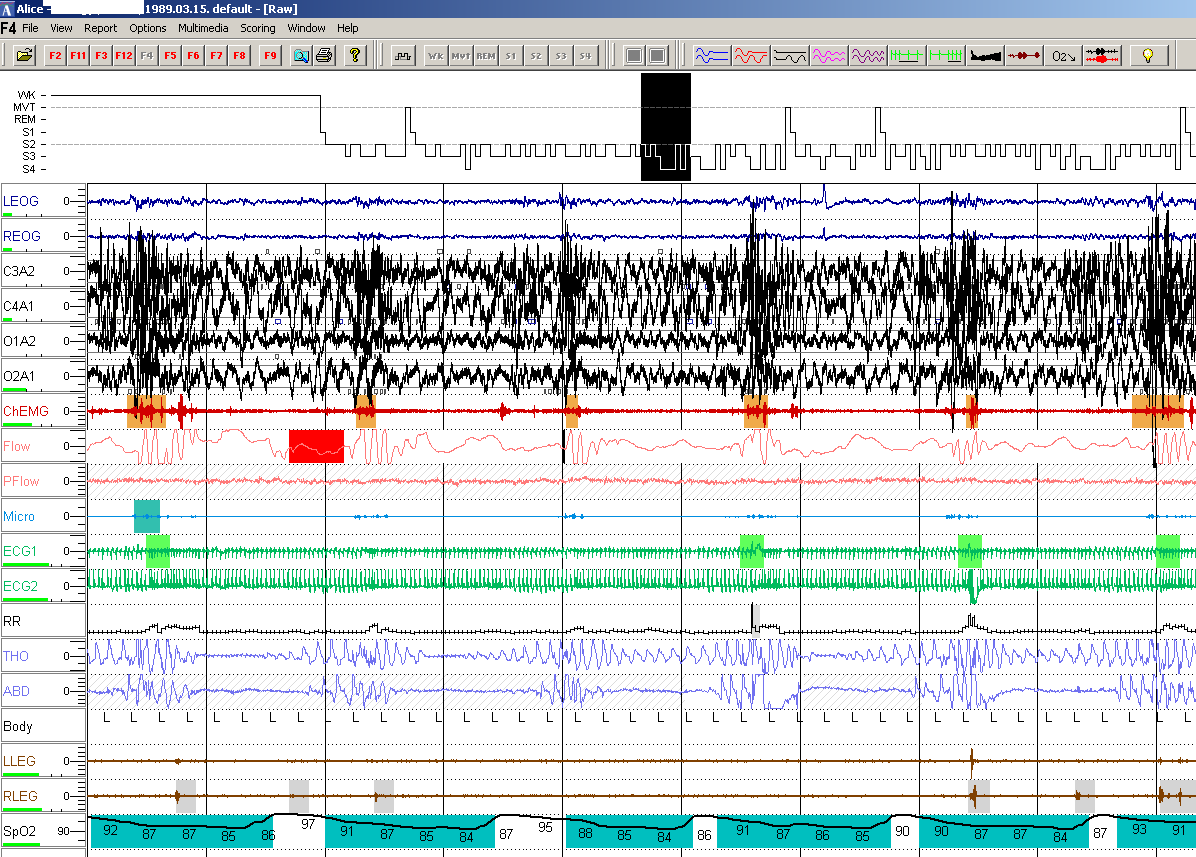Viewport: 1196px width, 857px height.
Task: Open the File menu
Action: pyautogui.click(x=30, y=28)
